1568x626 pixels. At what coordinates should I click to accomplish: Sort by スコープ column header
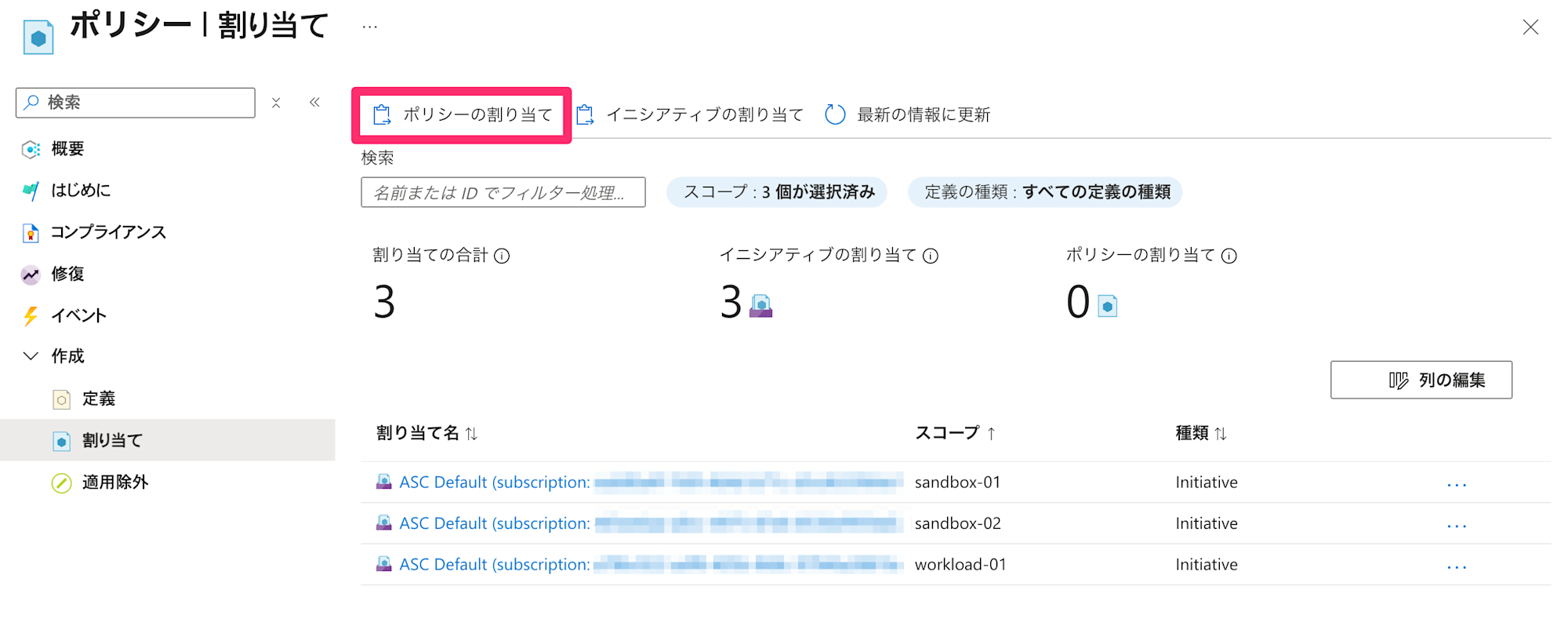[x=955, y=433]
